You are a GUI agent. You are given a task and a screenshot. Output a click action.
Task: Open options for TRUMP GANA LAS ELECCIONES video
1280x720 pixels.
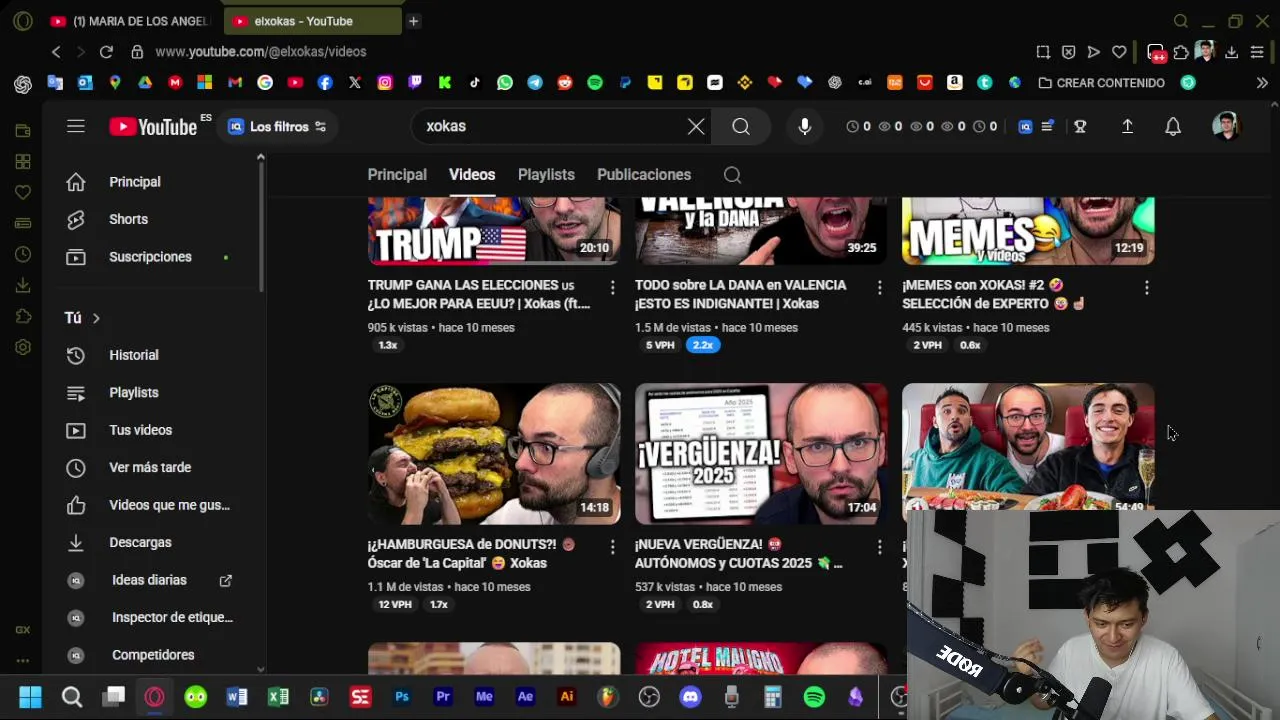pyautogui.click(x=612, y=287)
